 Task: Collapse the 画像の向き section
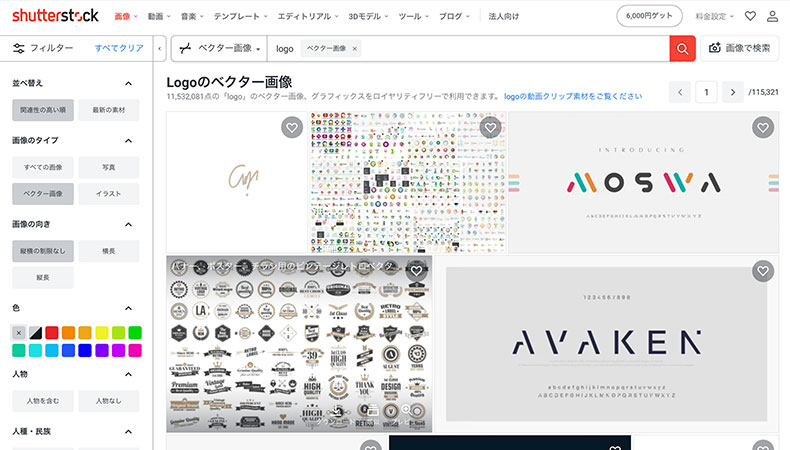128,224
